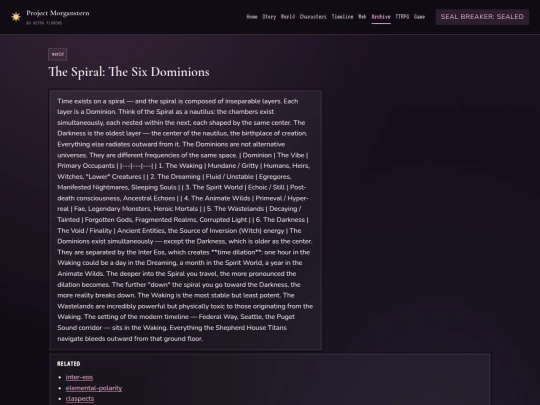Click the Seal Breaker: Sealed button
Screen dimensions: 540x405
[482, 17]
